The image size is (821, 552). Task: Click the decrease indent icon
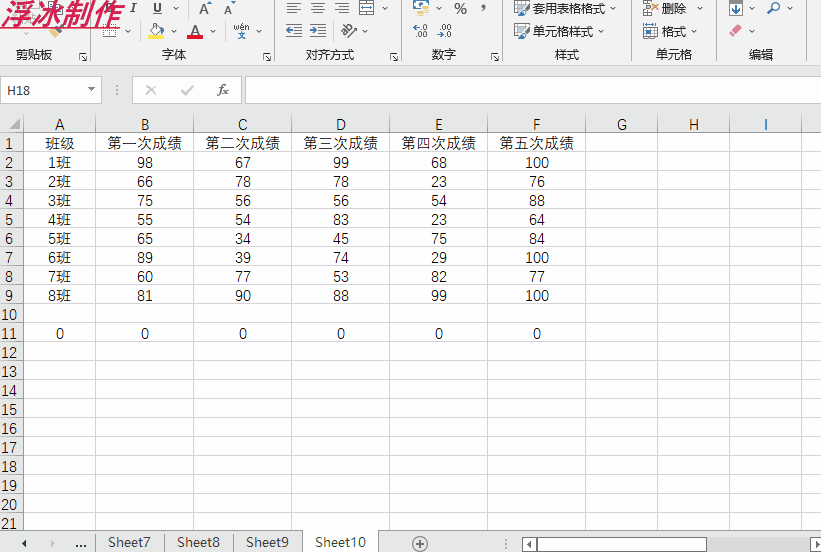tap(294, 31)
